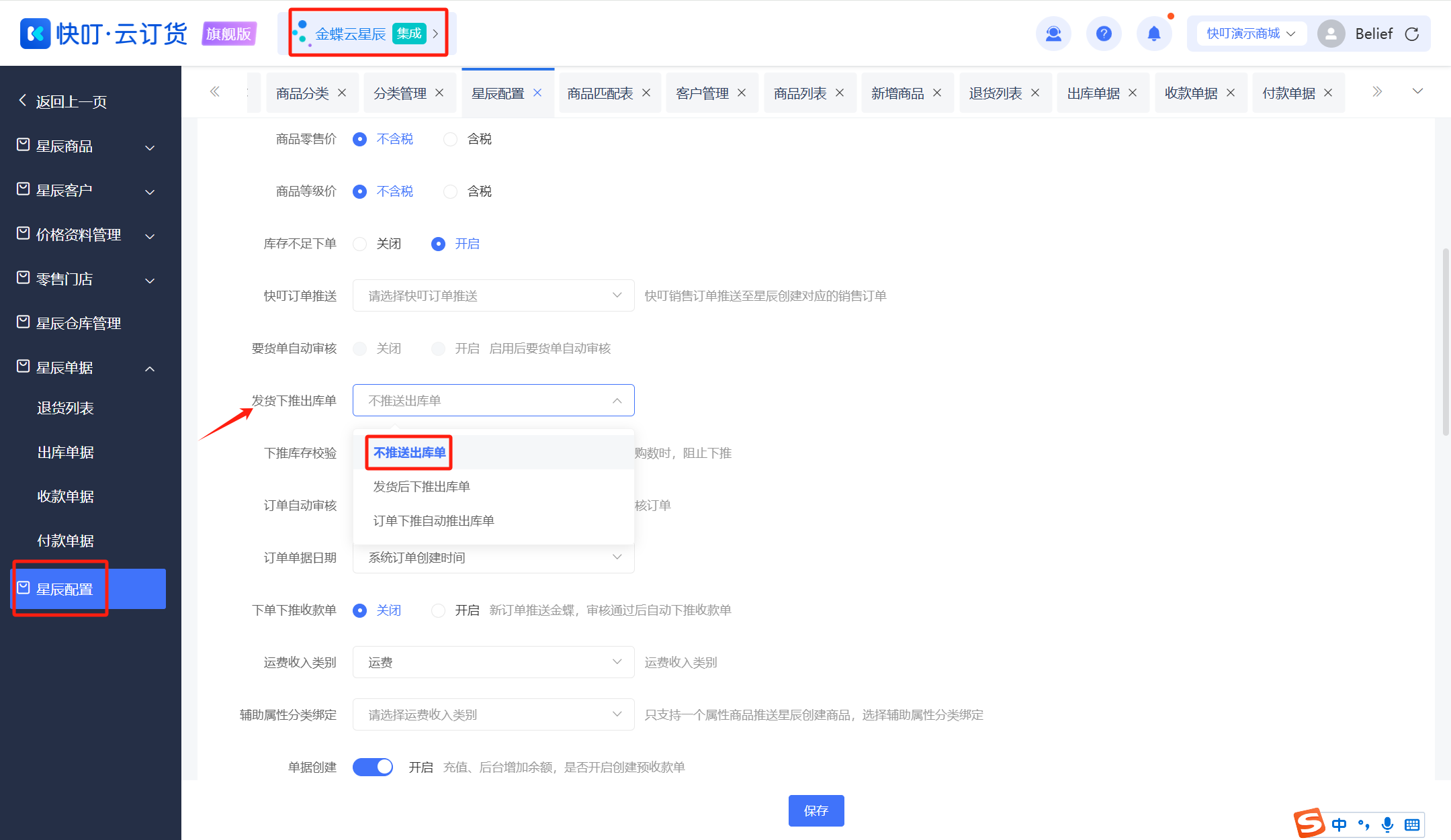Toggle the 单据创建 switch
The width and height of the screenshot is (1451, 840).
click(373, 767)
